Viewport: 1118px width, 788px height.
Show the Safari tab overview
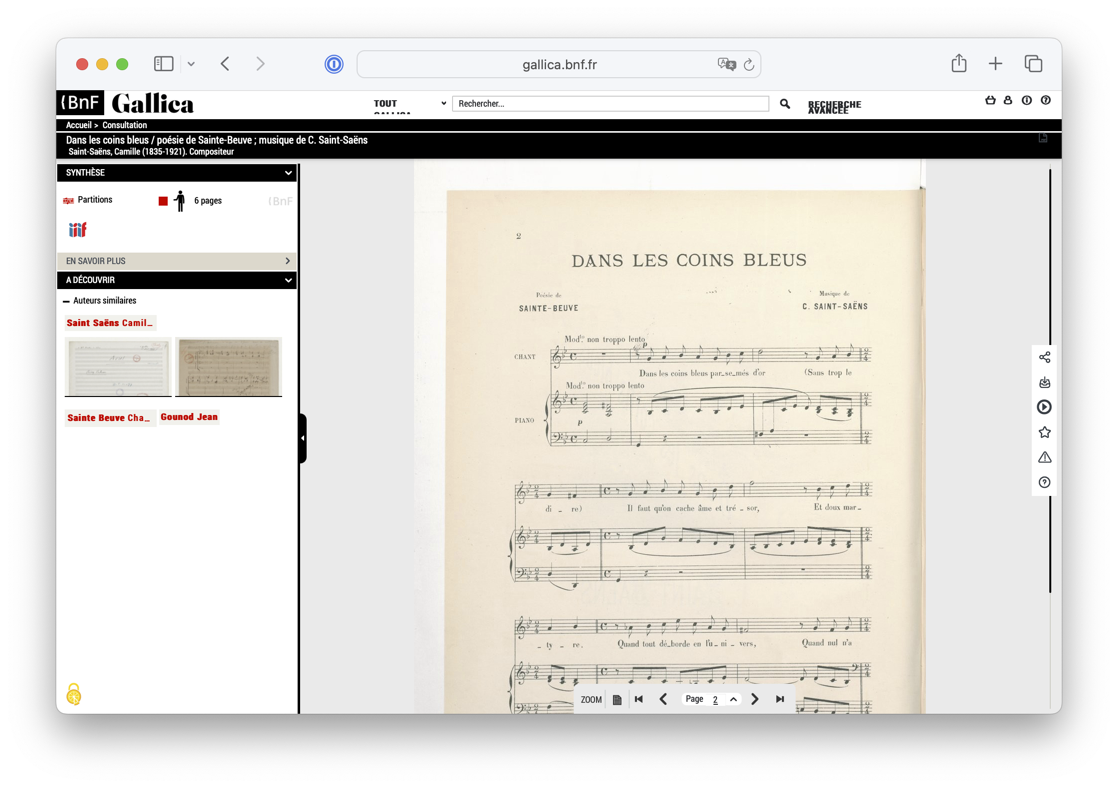click(x=1033, y=63)
